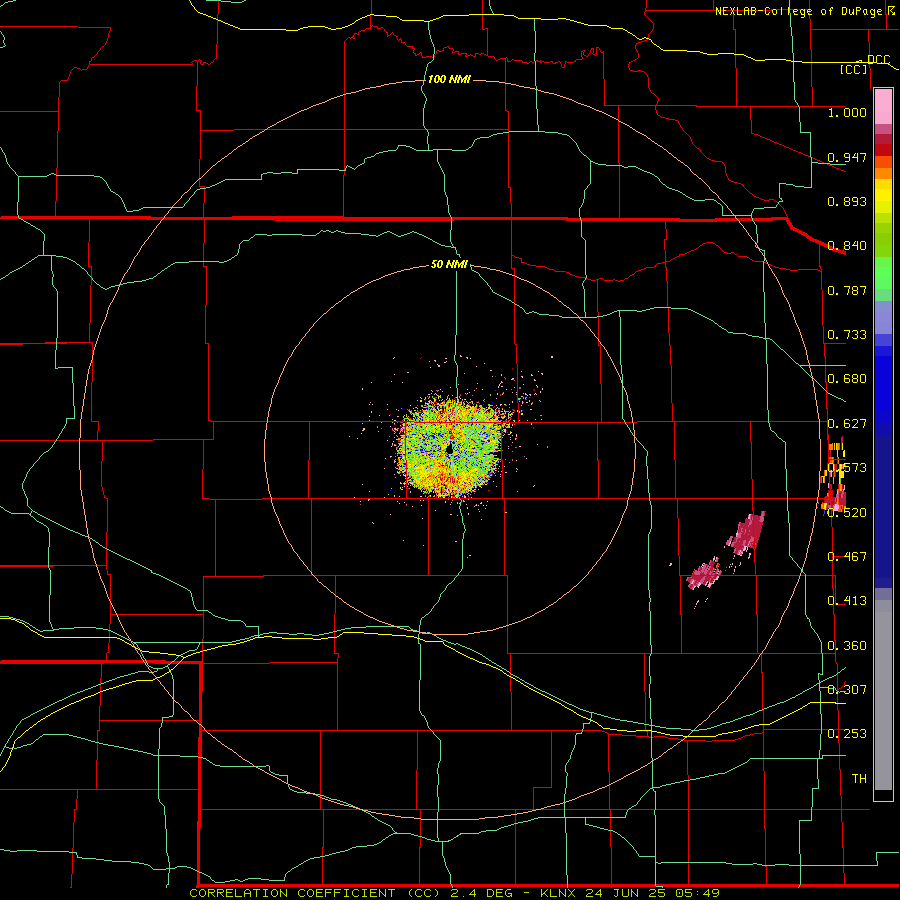Click the black radar site dot at center
The image size is (900, 900).
point(450,449)
